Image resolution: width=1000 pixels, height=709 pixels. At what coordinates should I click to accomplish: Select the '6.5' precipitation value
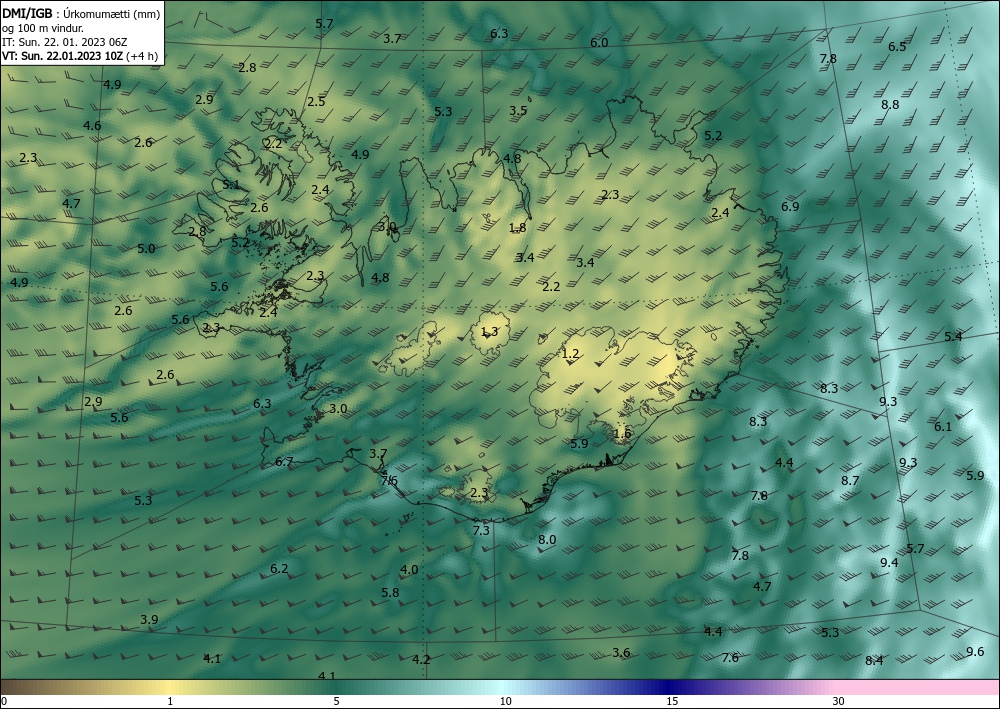click(x=897, y=47)
